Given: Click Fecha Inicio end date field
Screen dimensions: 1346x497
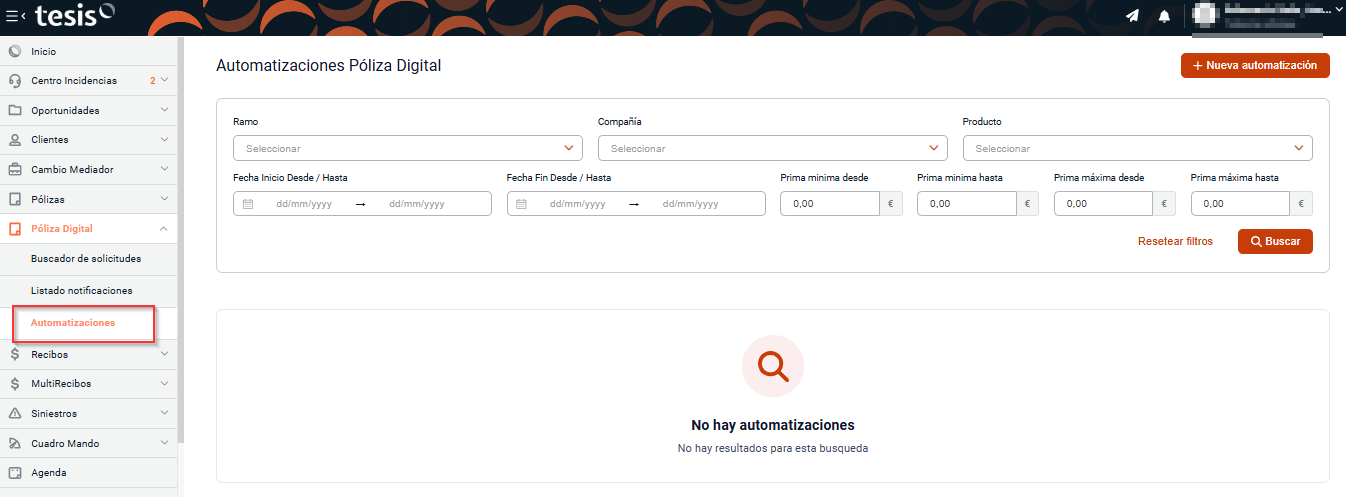Looking at the screenshot, I should (x=416, y=204).
